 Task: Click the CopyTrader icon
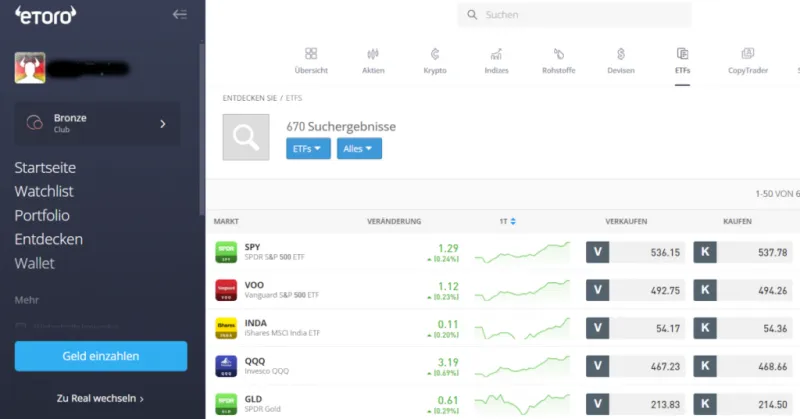pyautogui.click(x=747, y=54)
